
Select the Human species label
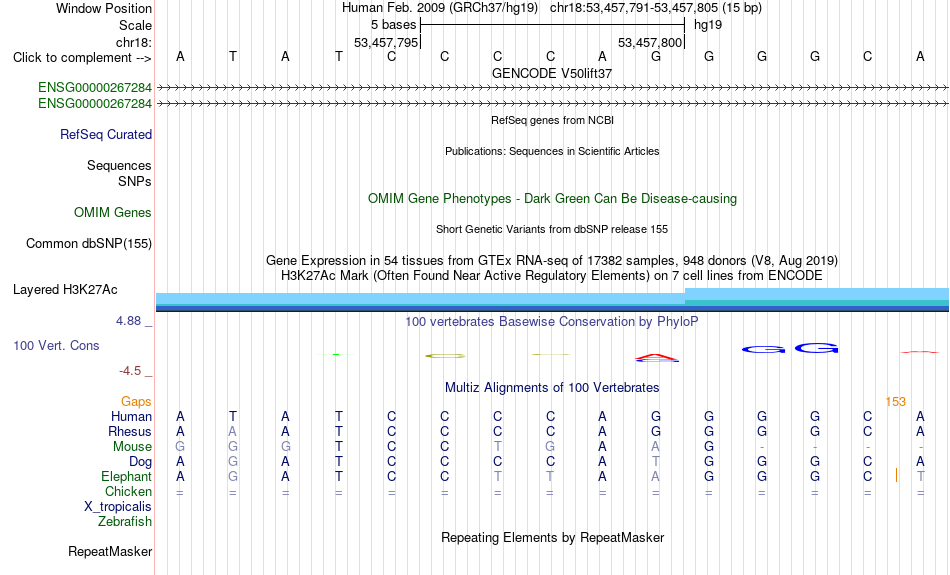[131, 416]
